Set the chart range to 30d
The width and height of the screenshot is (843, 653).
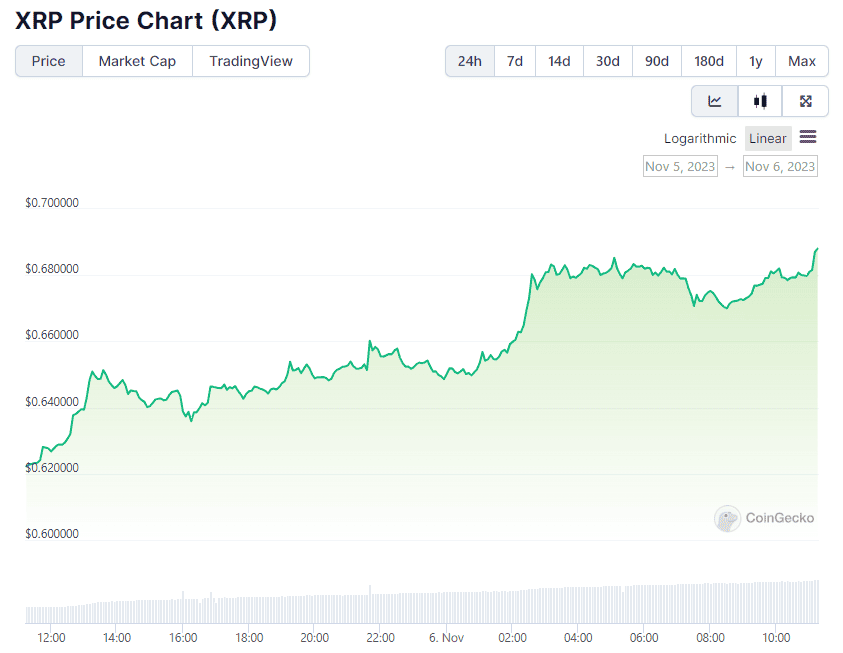click(x=608, y=61)
